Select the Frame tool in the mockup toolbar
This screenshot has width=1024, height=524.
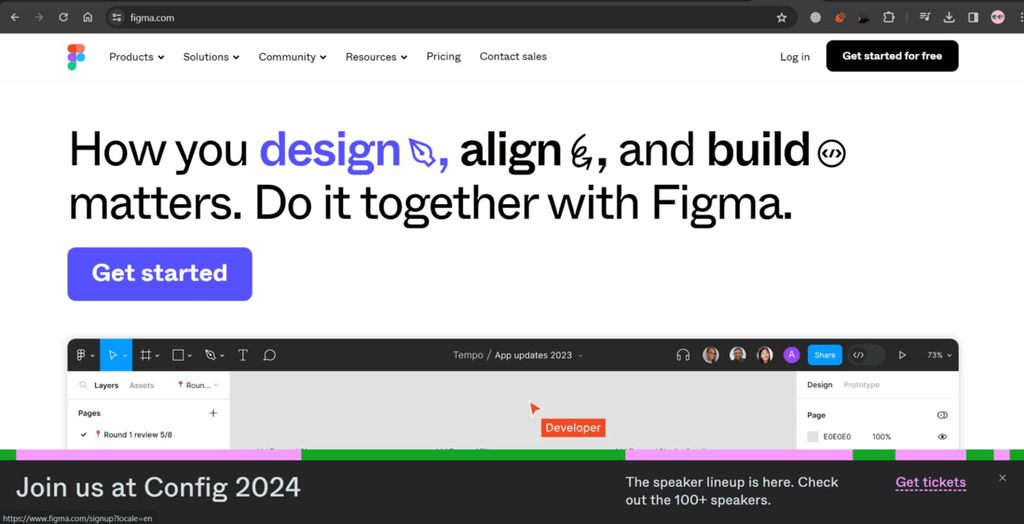click(x=146, y=355)
